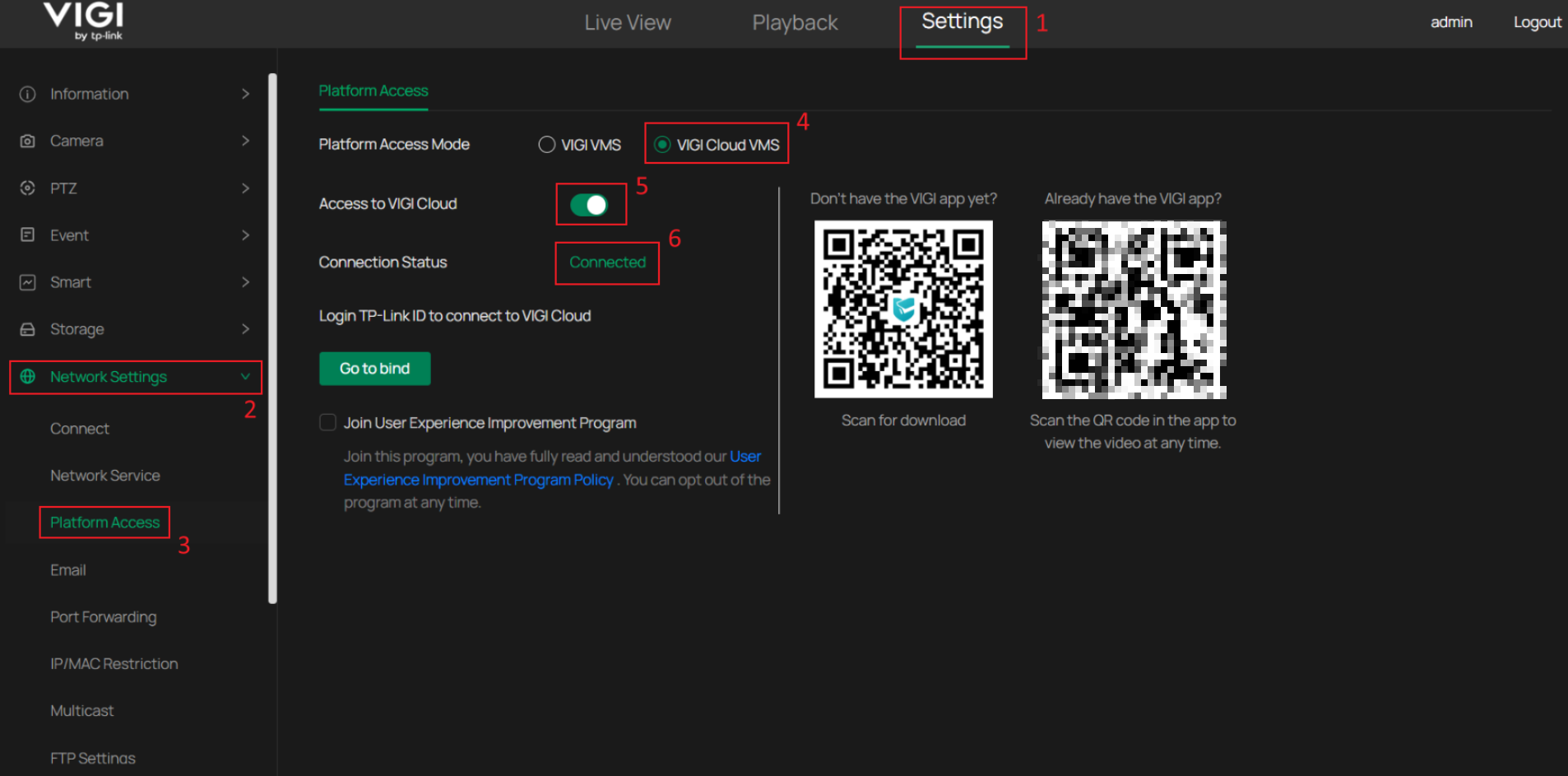Expand the Event menu chevron
1568x776 pixels.
point(245,235)
